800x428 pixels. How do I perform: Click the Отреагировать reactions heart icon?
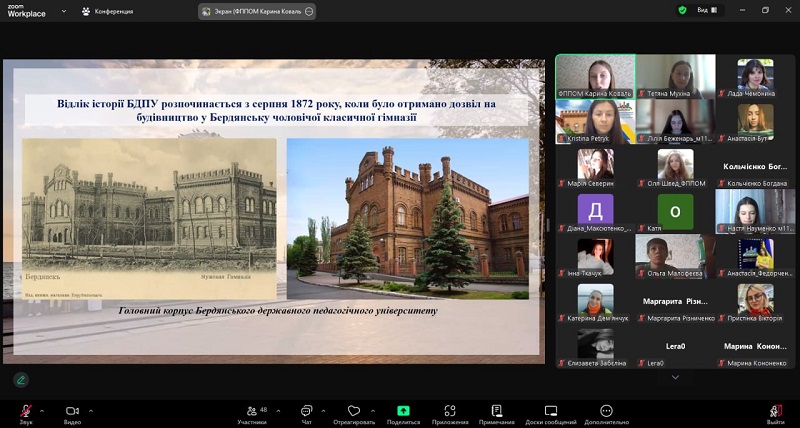click(x=354, y=411)
